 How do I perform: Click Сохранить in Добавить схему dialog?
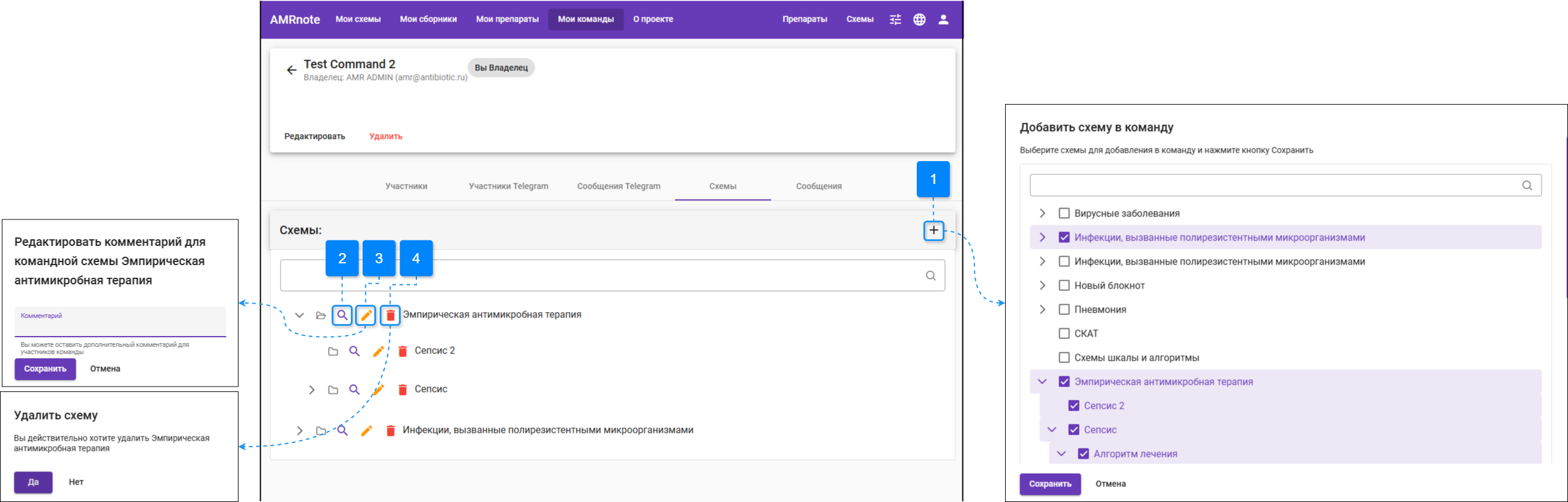point(1050,485)
